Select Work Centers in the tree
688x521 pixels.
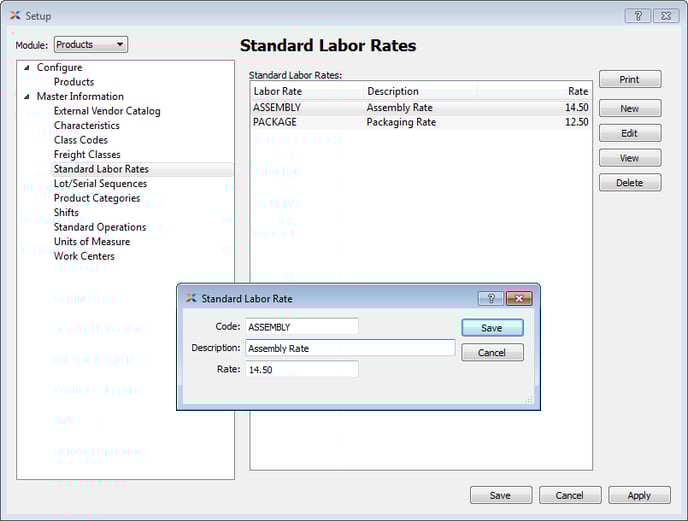point(84,256)
